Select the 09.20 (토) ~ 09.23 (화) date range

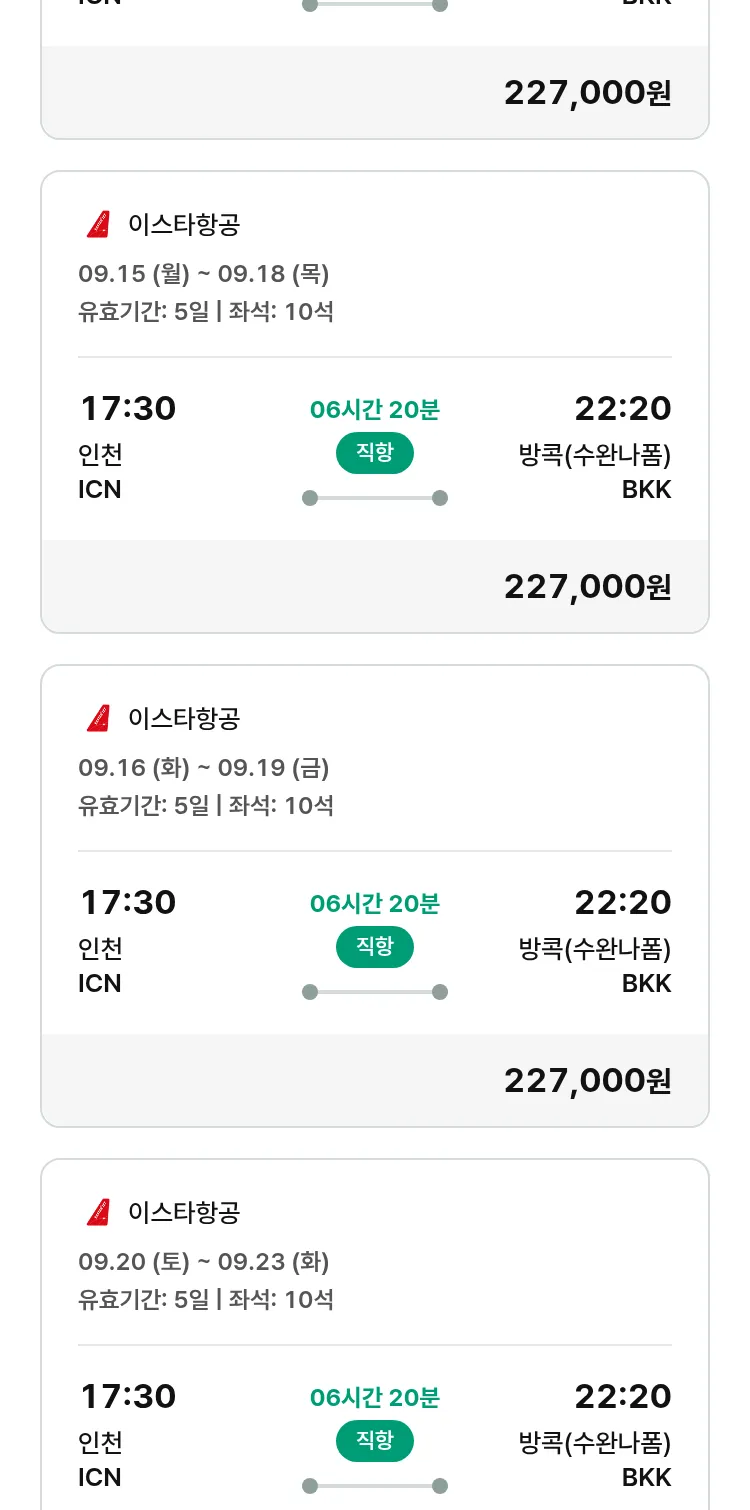[x=204, y=1261]
